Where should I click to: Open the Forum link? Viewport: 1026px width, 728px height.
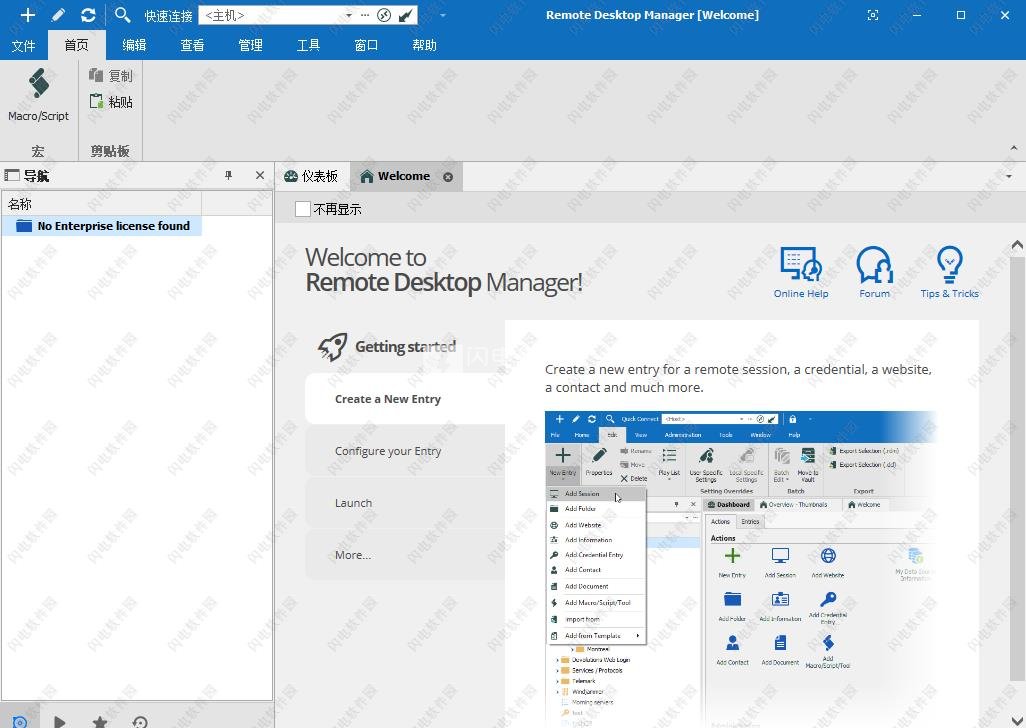[875, 273]
